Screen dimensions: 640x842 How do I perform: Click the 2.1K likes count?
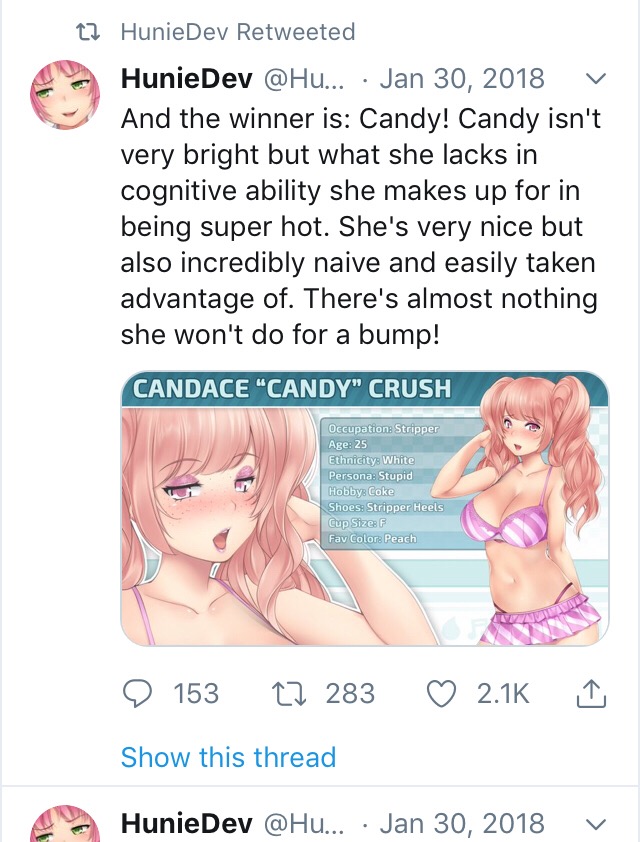coord(502,693)
